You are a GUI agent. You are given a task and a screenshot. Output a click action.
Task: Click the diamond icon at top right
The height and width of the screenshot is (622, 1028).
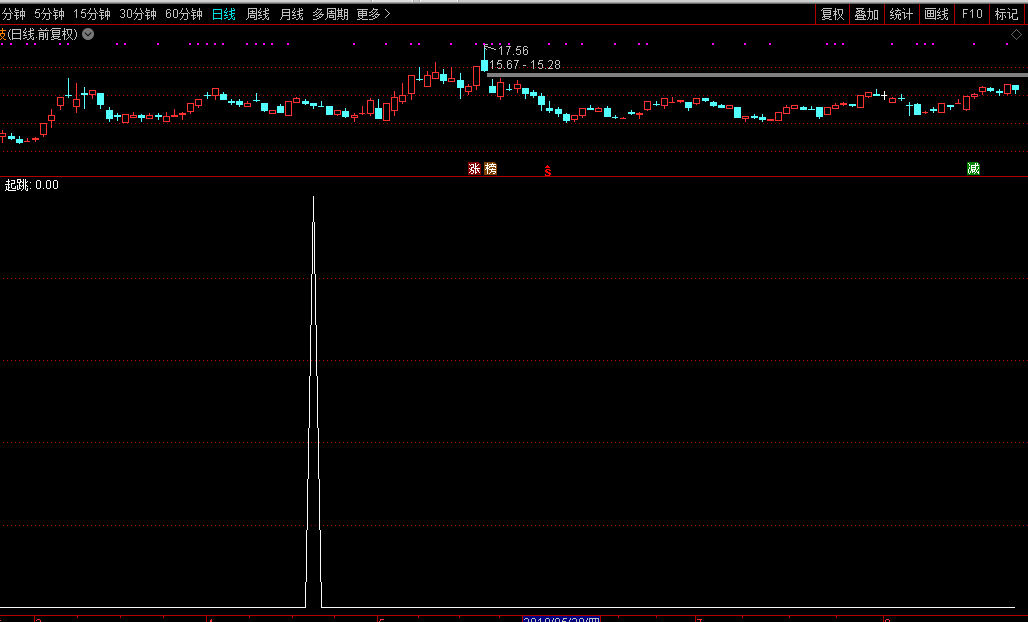1016,34
